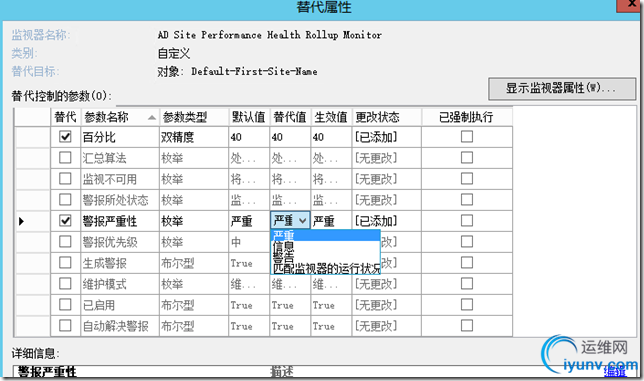
Task: Enable override for 警报优先级
Action: 65,242
